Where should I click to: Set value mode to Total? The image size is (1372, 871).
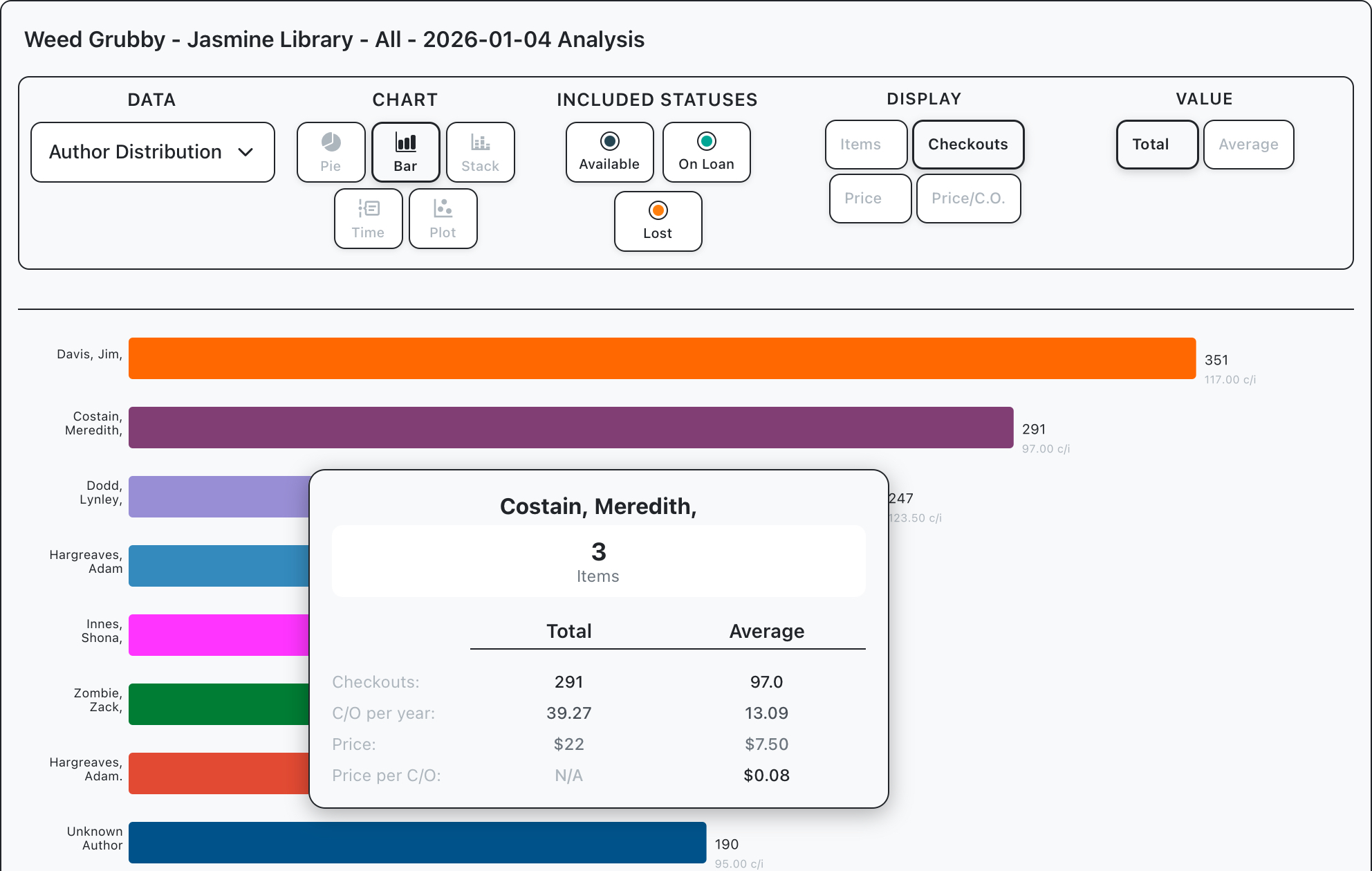pos(1156,144)
